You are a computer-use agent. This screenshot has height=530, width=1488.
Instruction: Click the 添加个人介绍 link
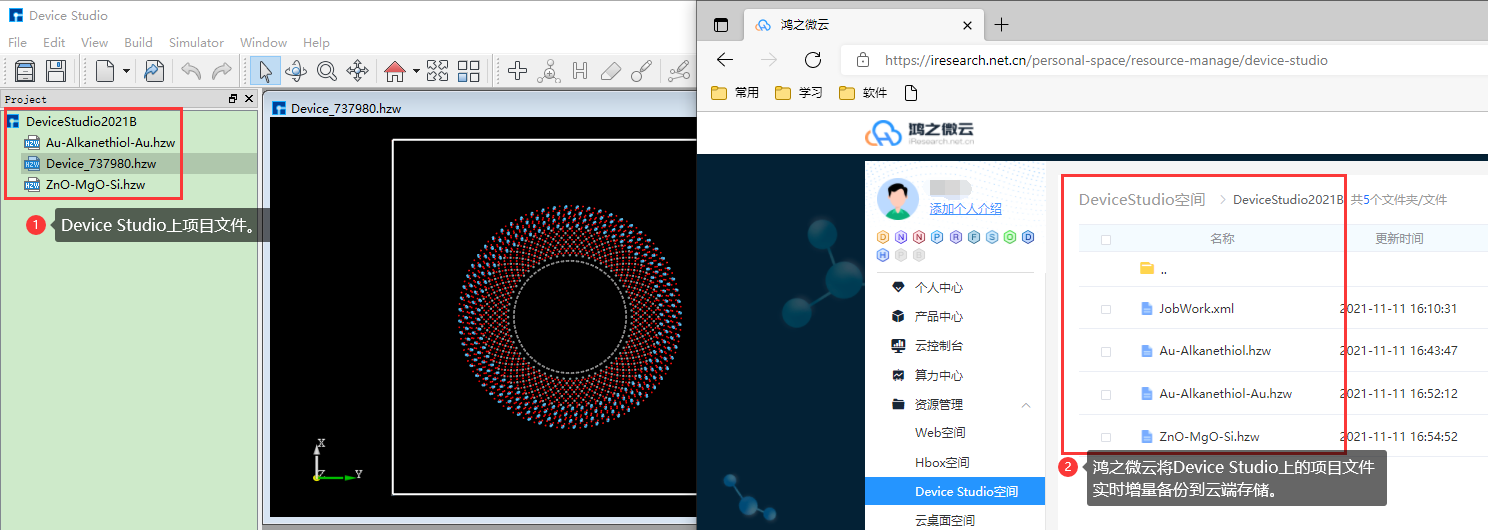[x=965, y=209]
